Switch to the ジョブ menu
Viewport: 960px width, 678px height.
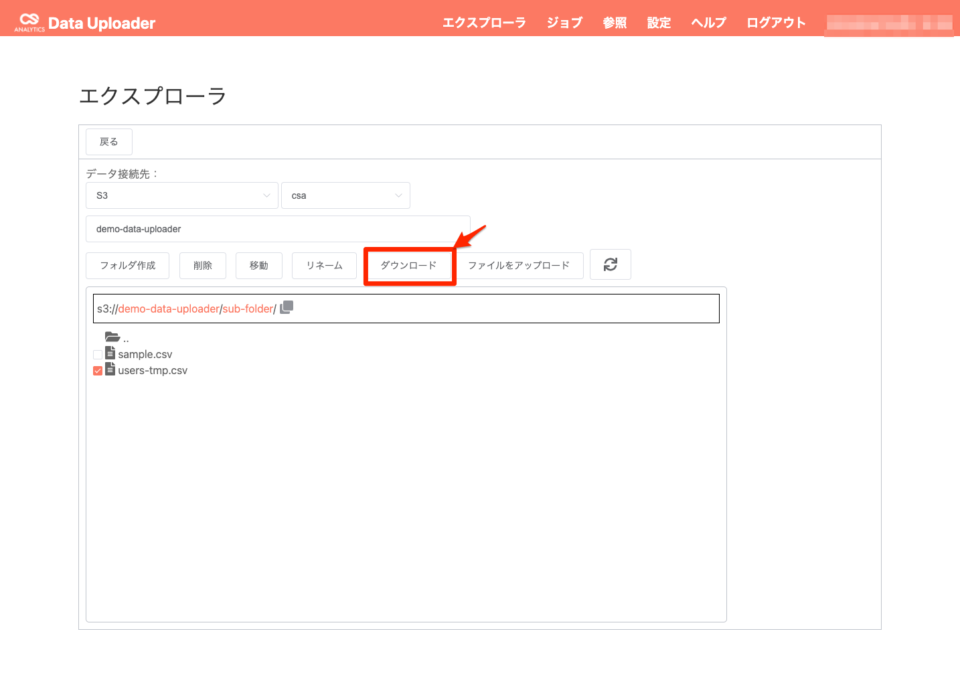(x=563, y=22)
